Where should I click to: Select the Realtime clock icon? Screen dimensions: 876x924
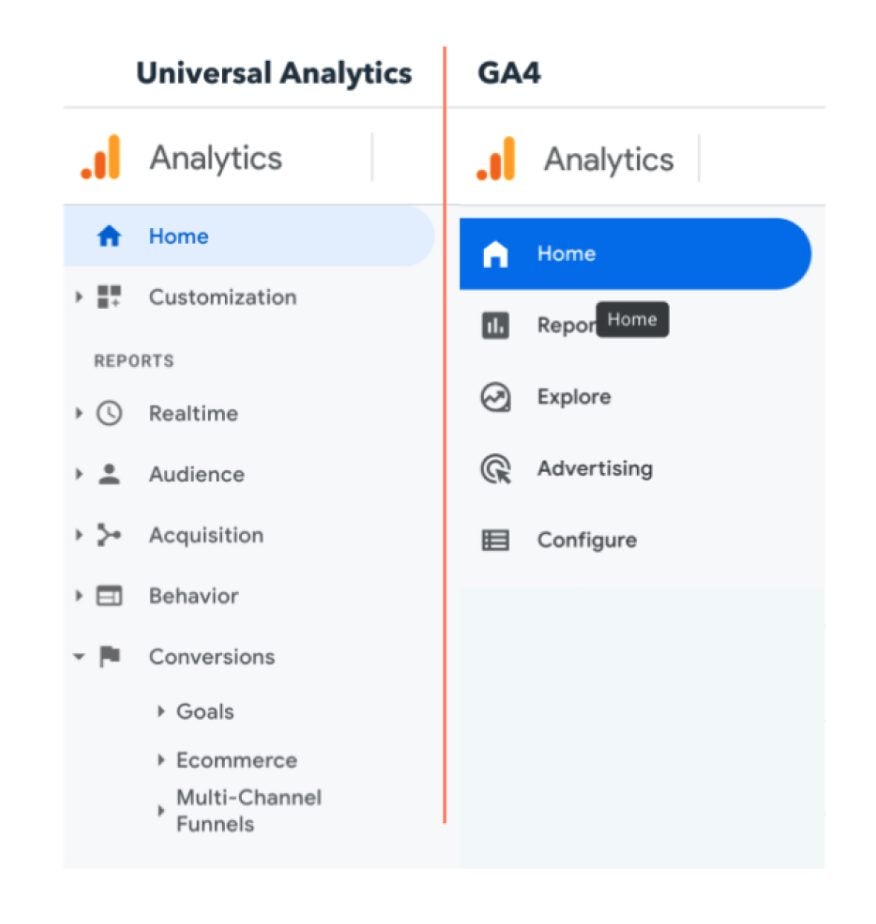[110, 413]
